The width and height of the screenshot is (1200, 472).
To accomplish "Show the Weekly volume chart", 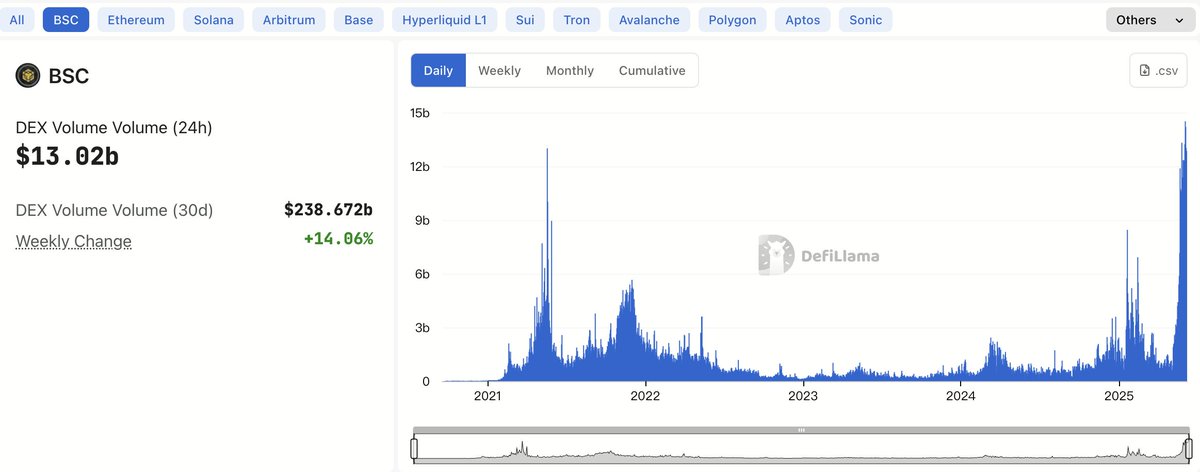I will [499, 70].
